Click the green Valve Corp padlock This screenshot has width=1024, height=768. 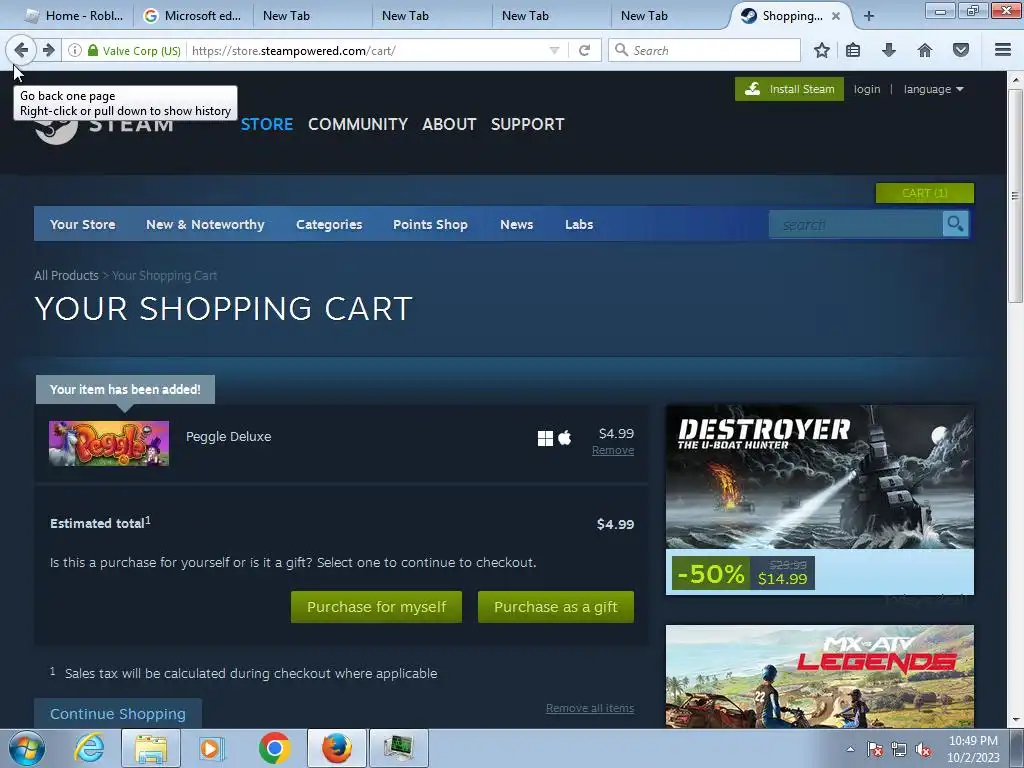[x=93, y=50]
